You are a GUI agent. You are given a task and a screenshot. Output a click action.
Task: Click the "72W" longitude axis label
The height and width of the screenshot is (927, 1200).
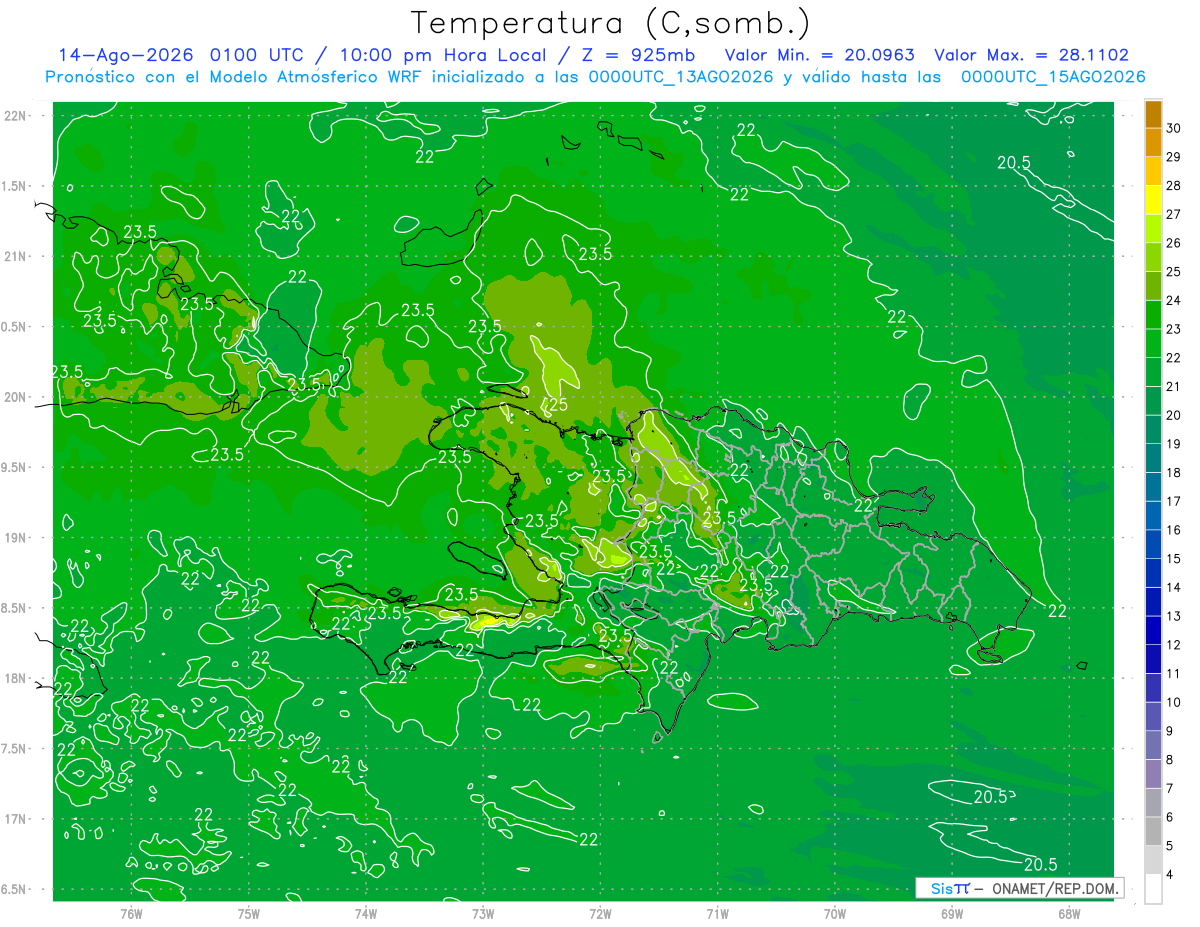point(600,914)
